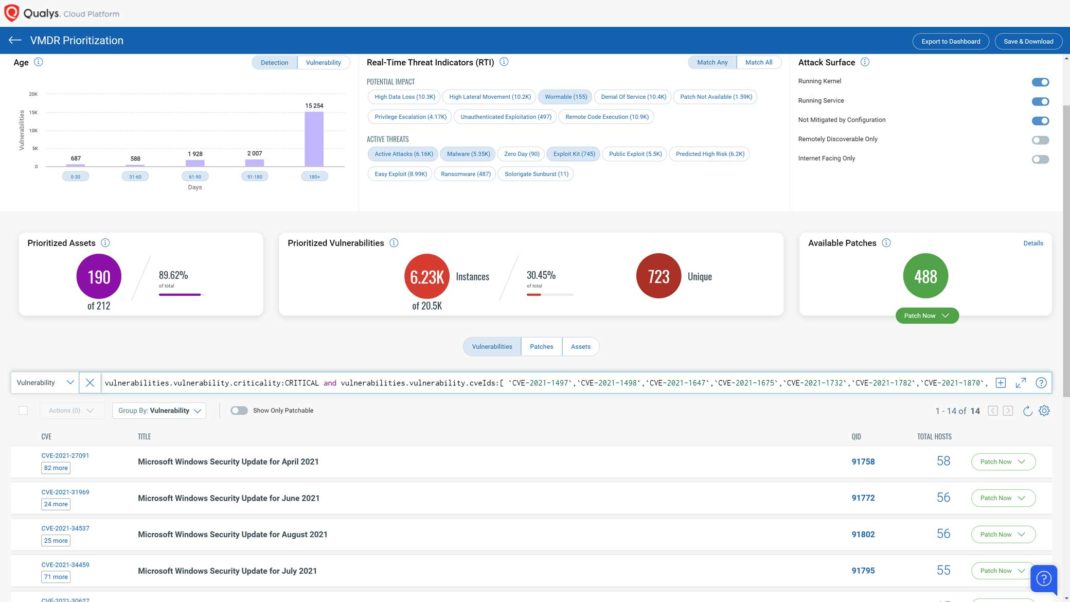Image resolution: width=1070 pixels, height=602 pixels.
Task: Enable Remotely Discoverable Only switch
Action: pos(1040,140)
